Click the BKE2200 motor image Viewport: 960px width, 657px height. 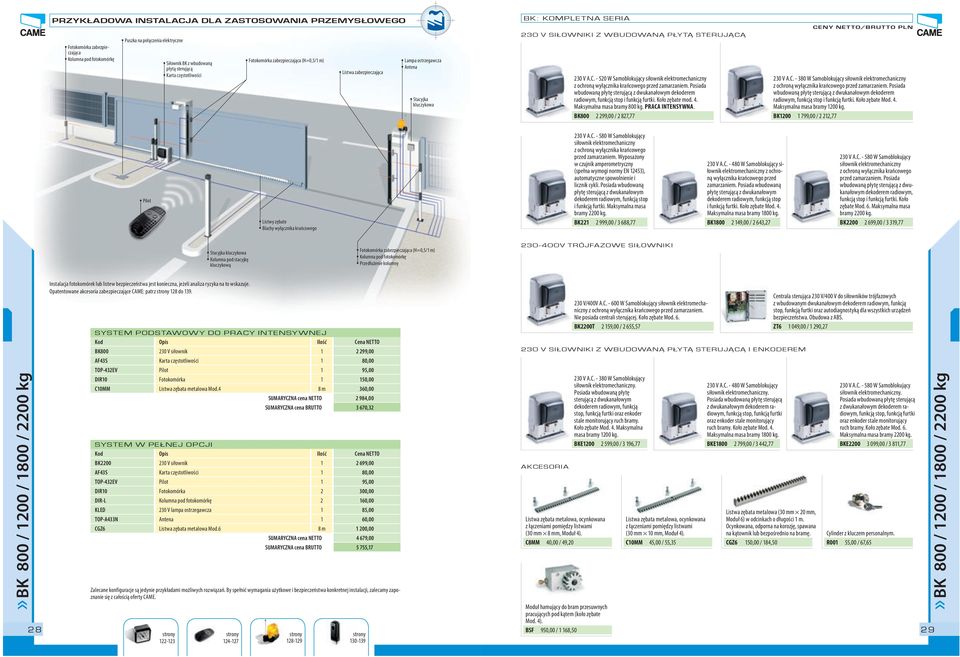(812, 418)
